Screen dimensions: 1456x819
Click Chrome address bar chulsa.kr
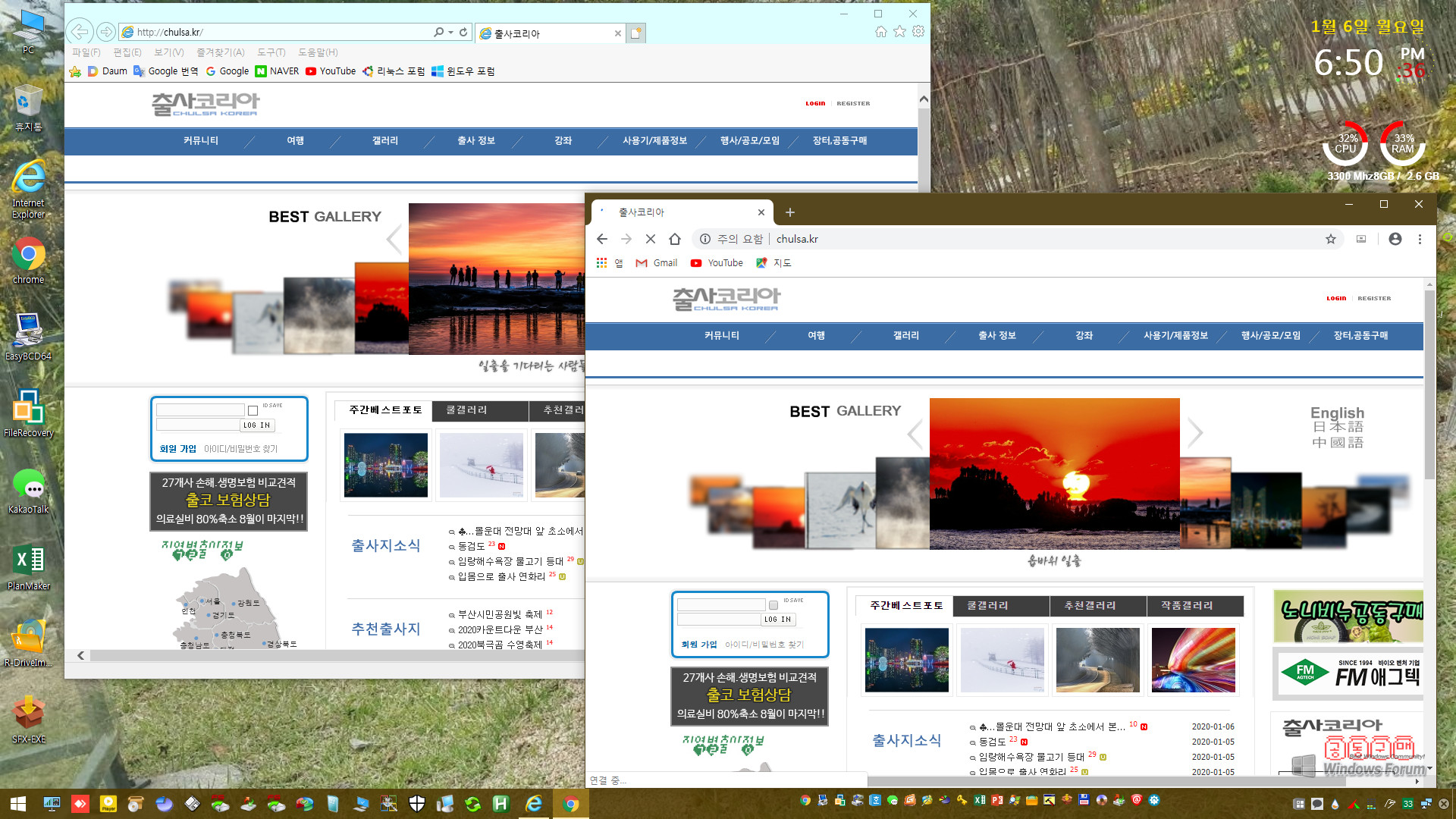pyautogui.click(x=797, y=239)
